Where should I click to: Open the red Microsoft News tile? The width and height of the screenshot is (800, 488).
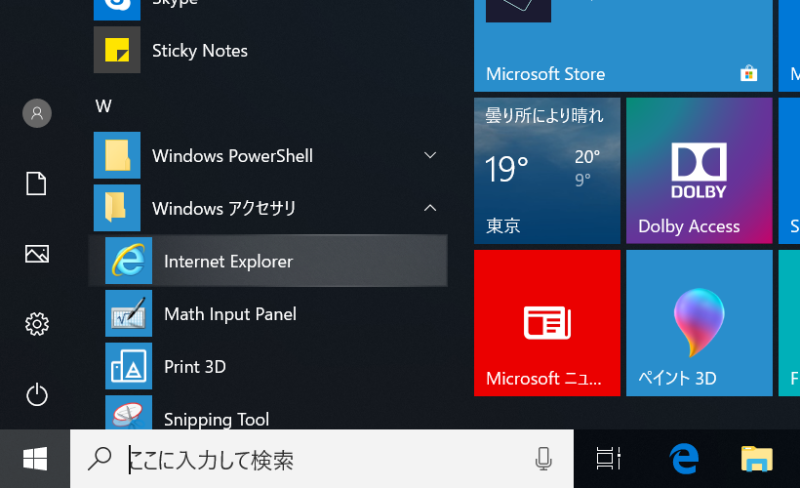pyautogui.click(x=547, y=322)
